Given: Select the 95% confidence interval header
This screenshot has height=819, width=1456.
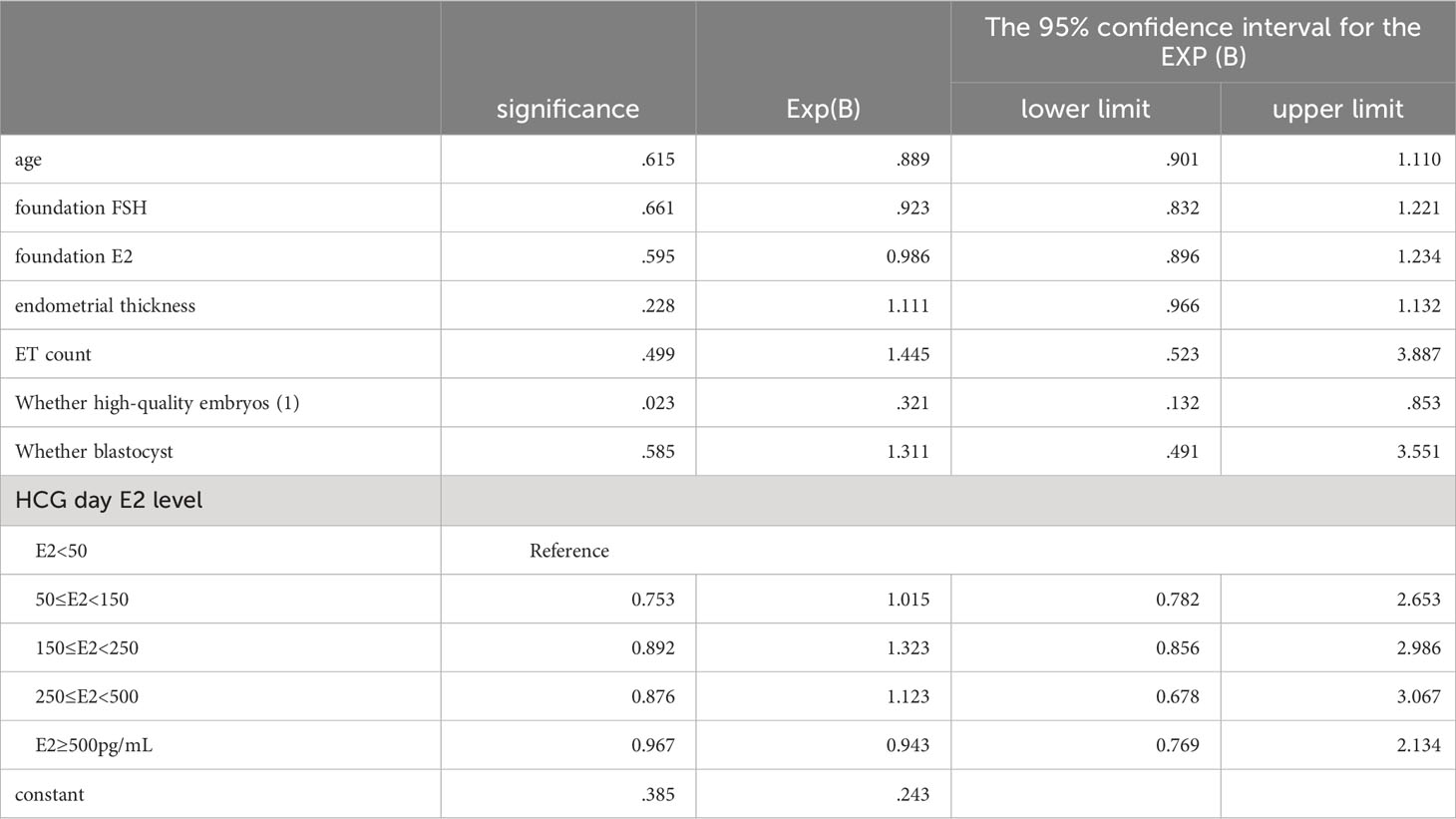Looking at the screenshot, I should tap(1203, 42).
